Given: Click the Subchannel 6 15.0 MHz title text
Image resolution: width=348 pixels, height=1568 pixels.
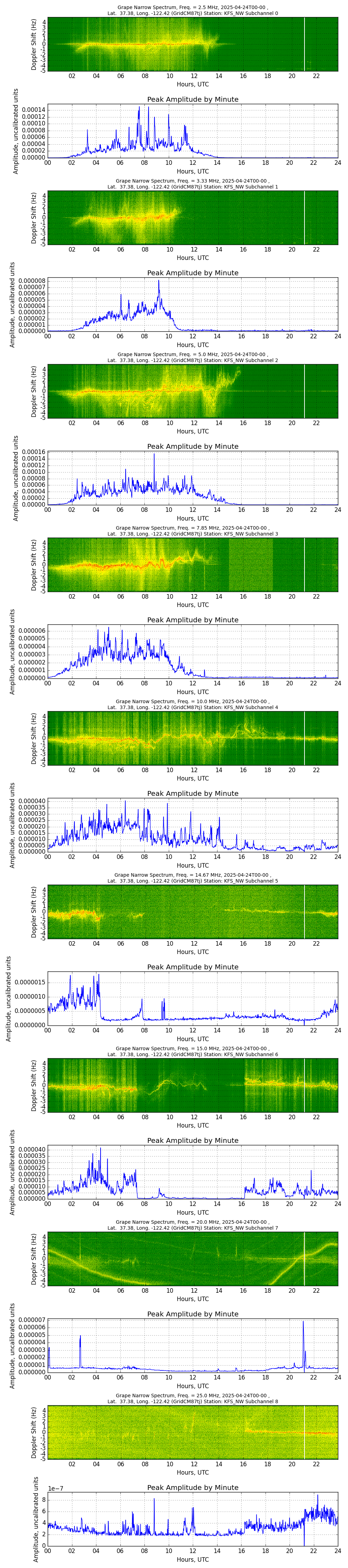Looking at the screenshot, I should coord(193,1051).
